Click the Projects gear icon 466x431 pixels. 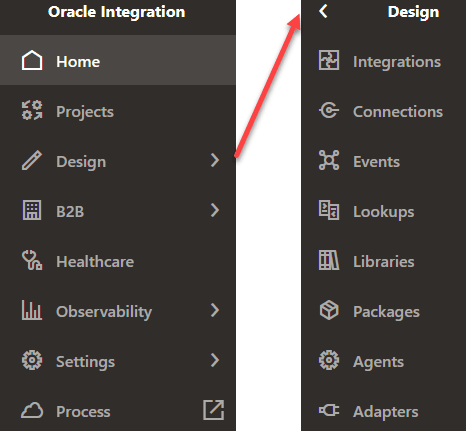click(x=32, y=110)
